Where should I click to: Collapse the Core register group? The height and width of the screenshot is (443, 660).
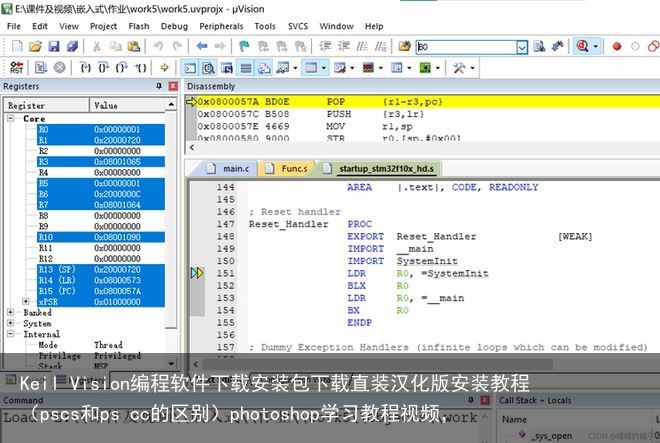click(x=10, y=118)
